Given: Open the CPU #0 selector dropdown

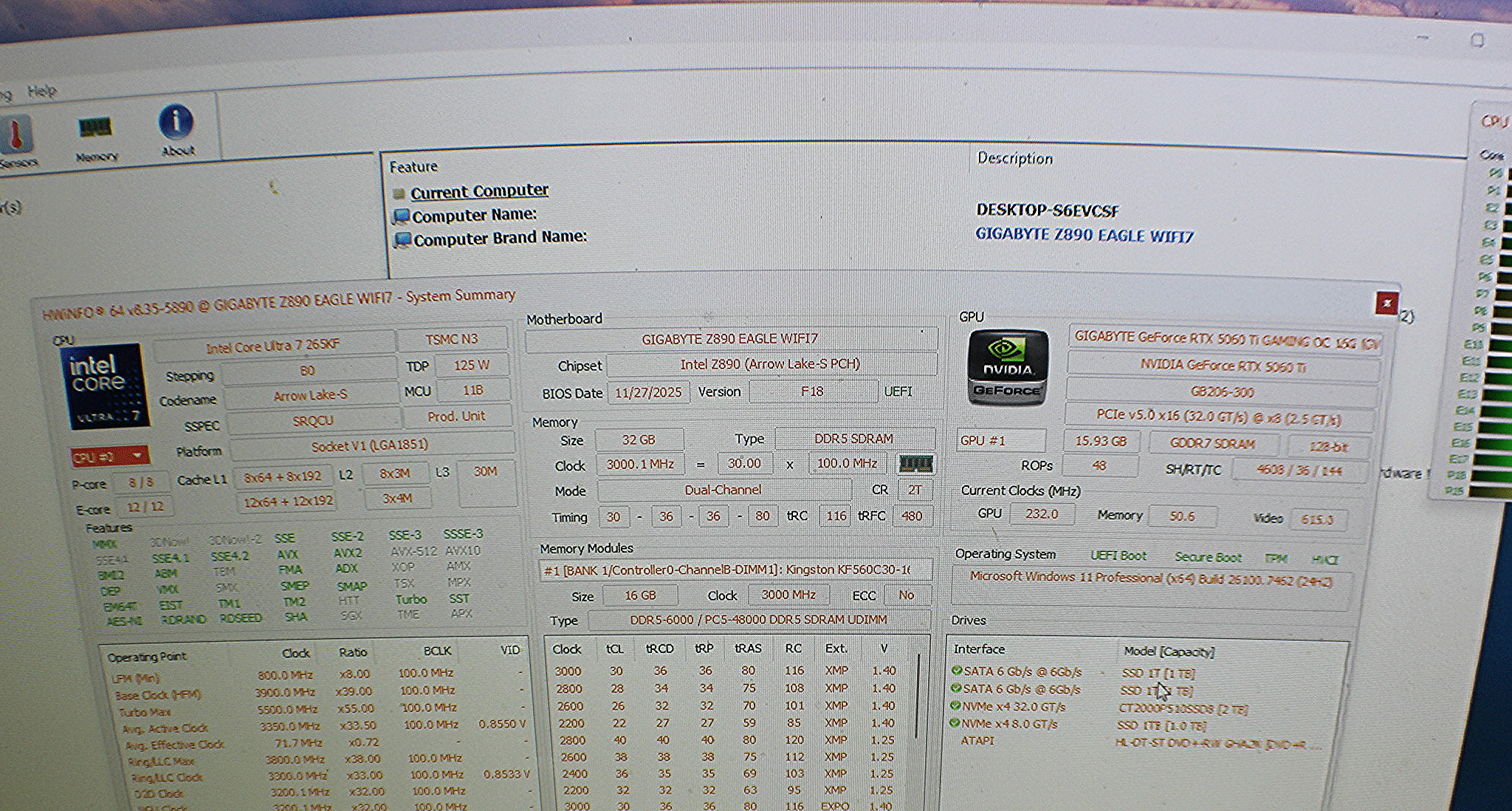Looking at the screenshot, I should coord(109,457).
